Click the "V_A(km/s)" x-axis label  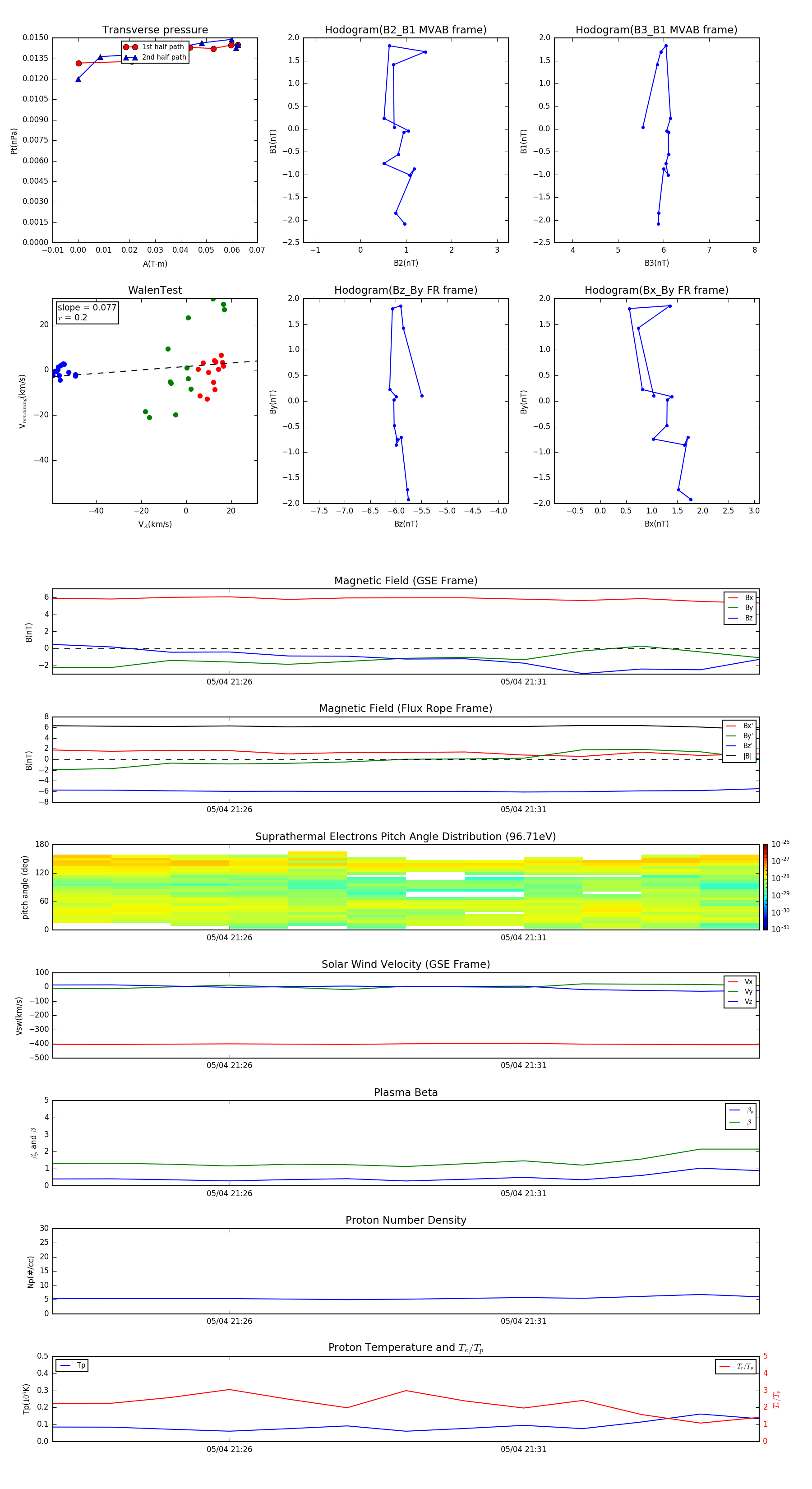click(x=155, y=525)
